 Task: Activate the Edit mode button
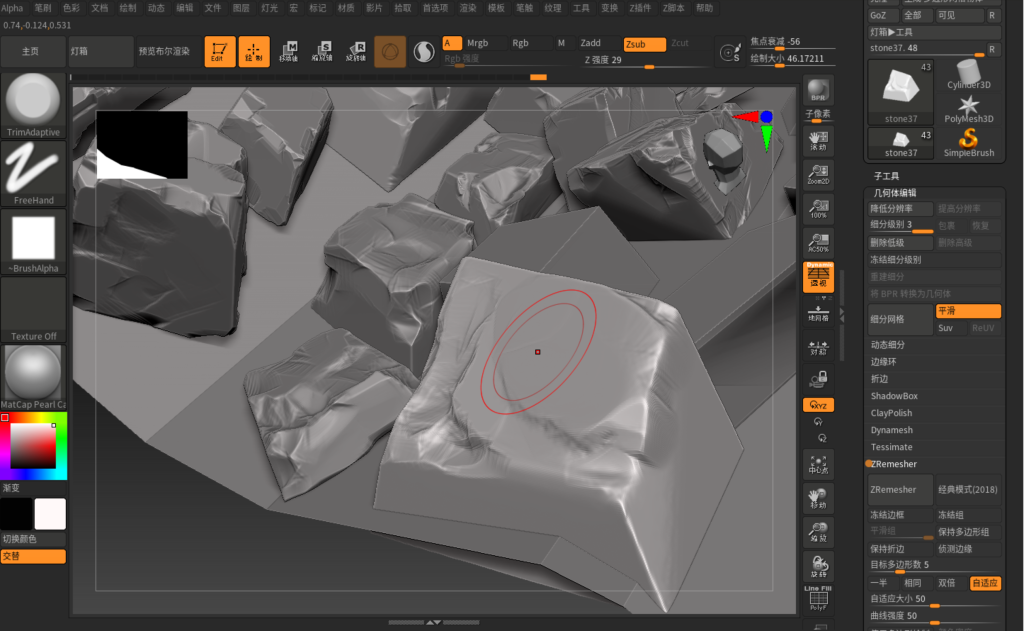pyautogui.click(x=219, y=52)
